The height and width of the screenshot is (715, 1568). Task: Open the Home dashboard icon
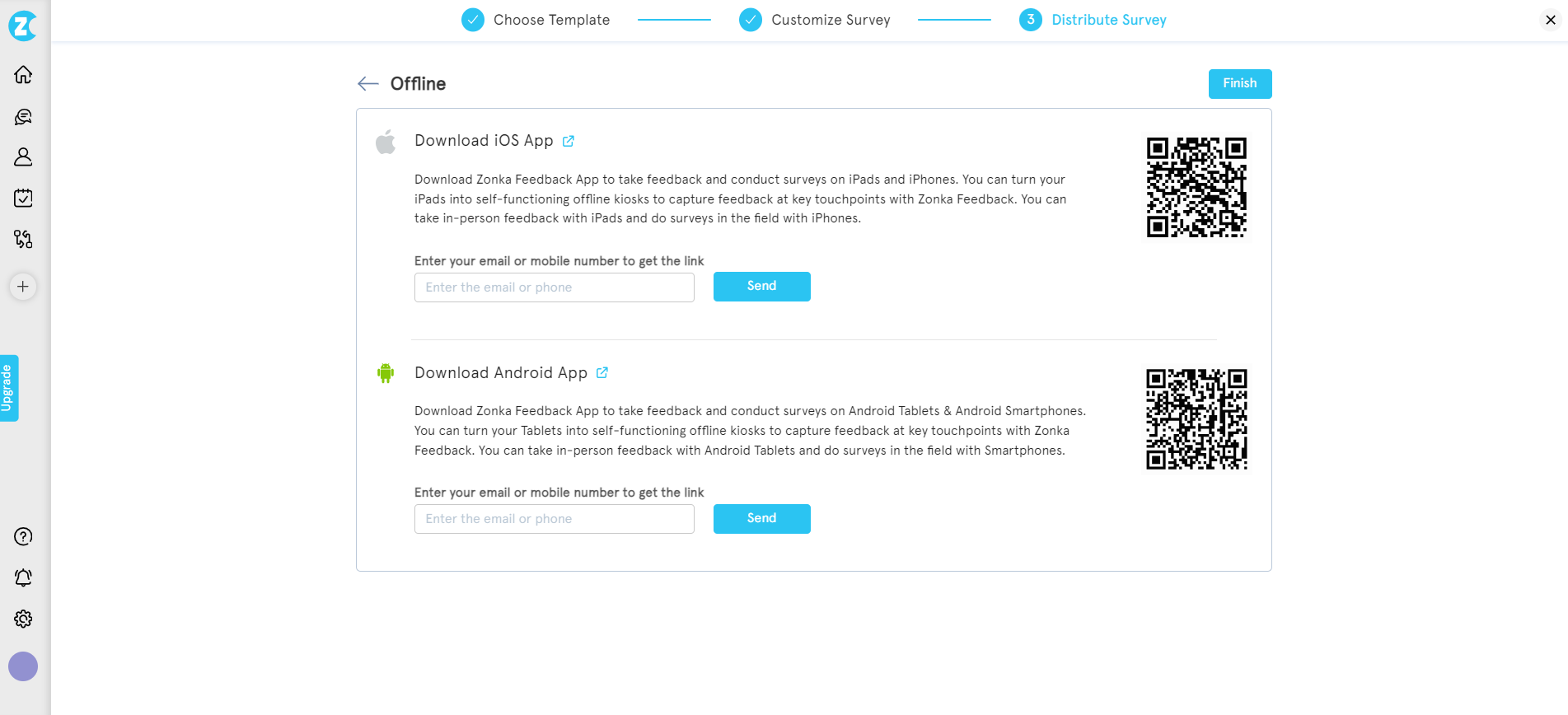click(23, 74)
